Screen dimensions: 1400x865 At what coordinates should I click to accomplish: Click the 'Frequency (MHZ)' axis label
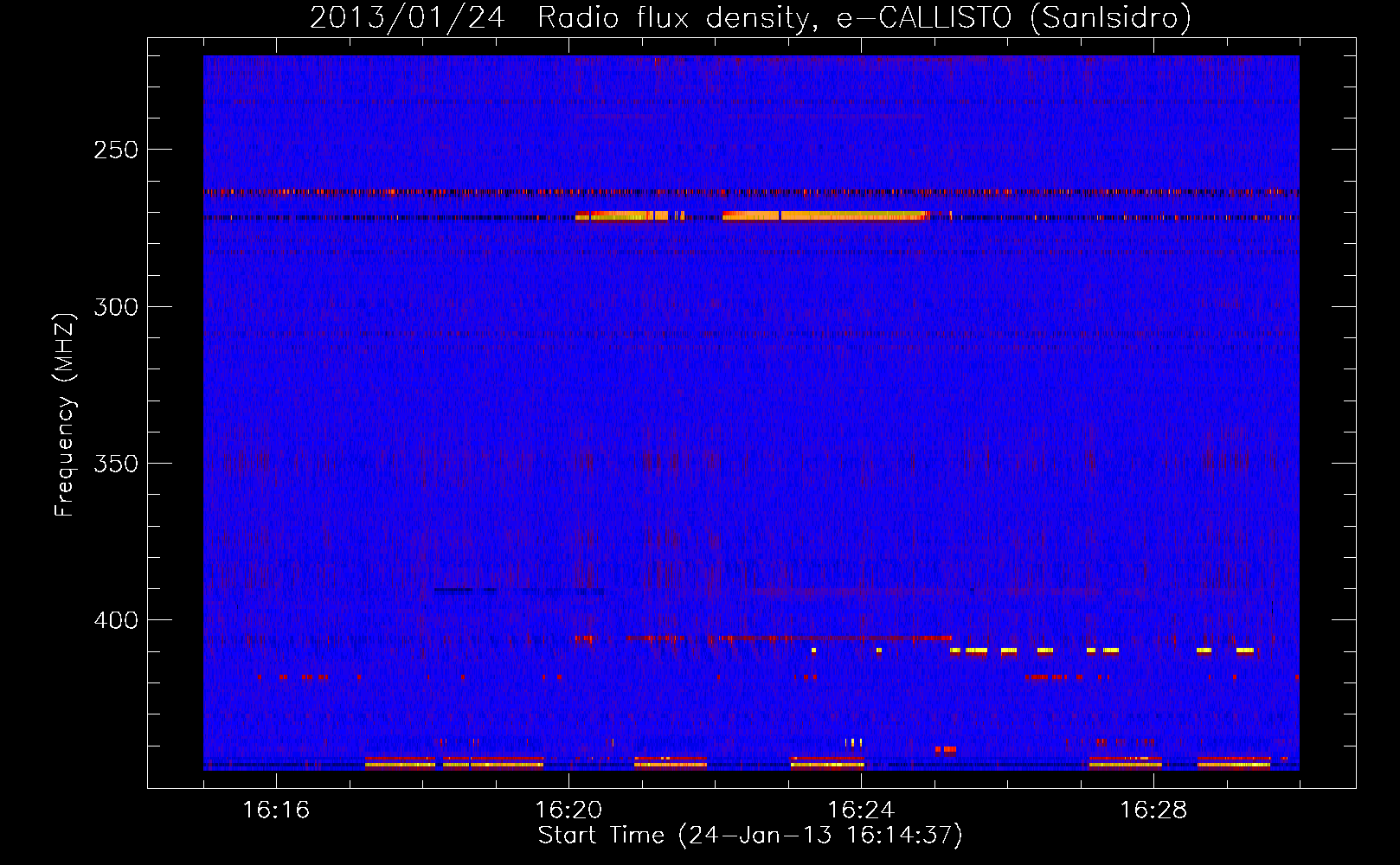tap(65, 415)
